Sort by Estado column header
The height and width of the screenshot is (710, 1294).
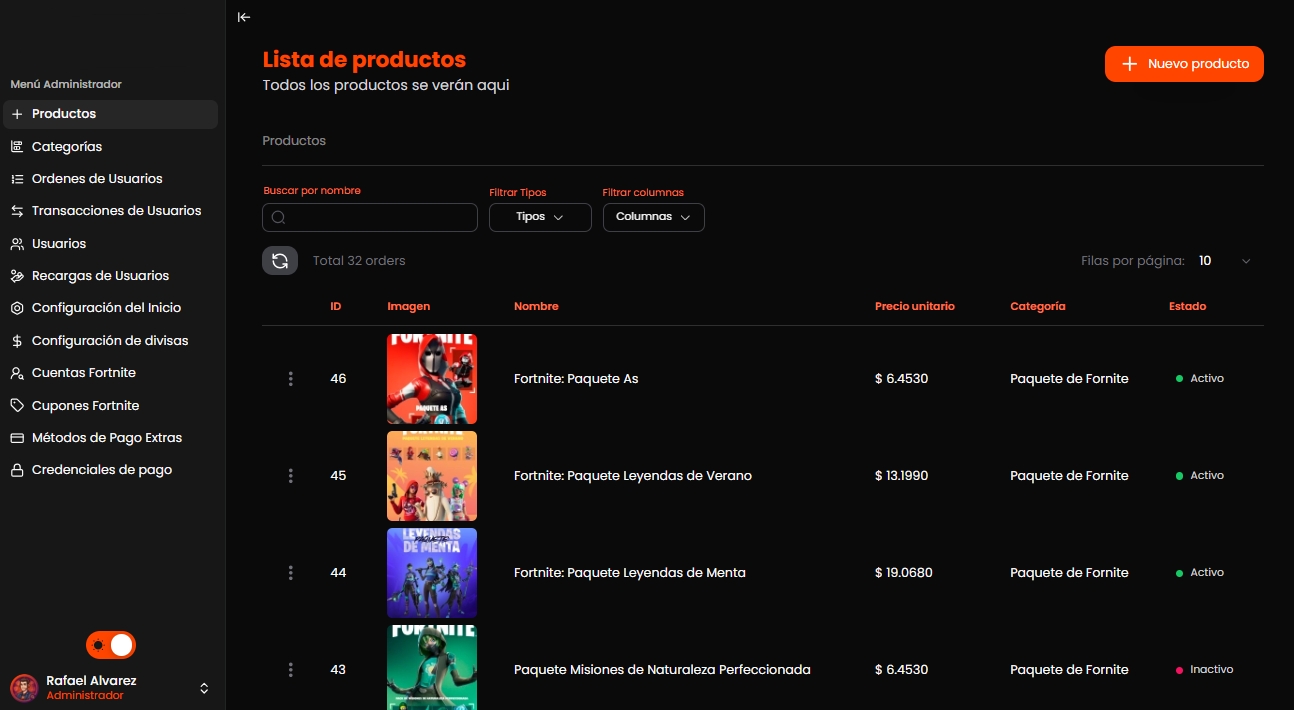[x=1187, y=306]
